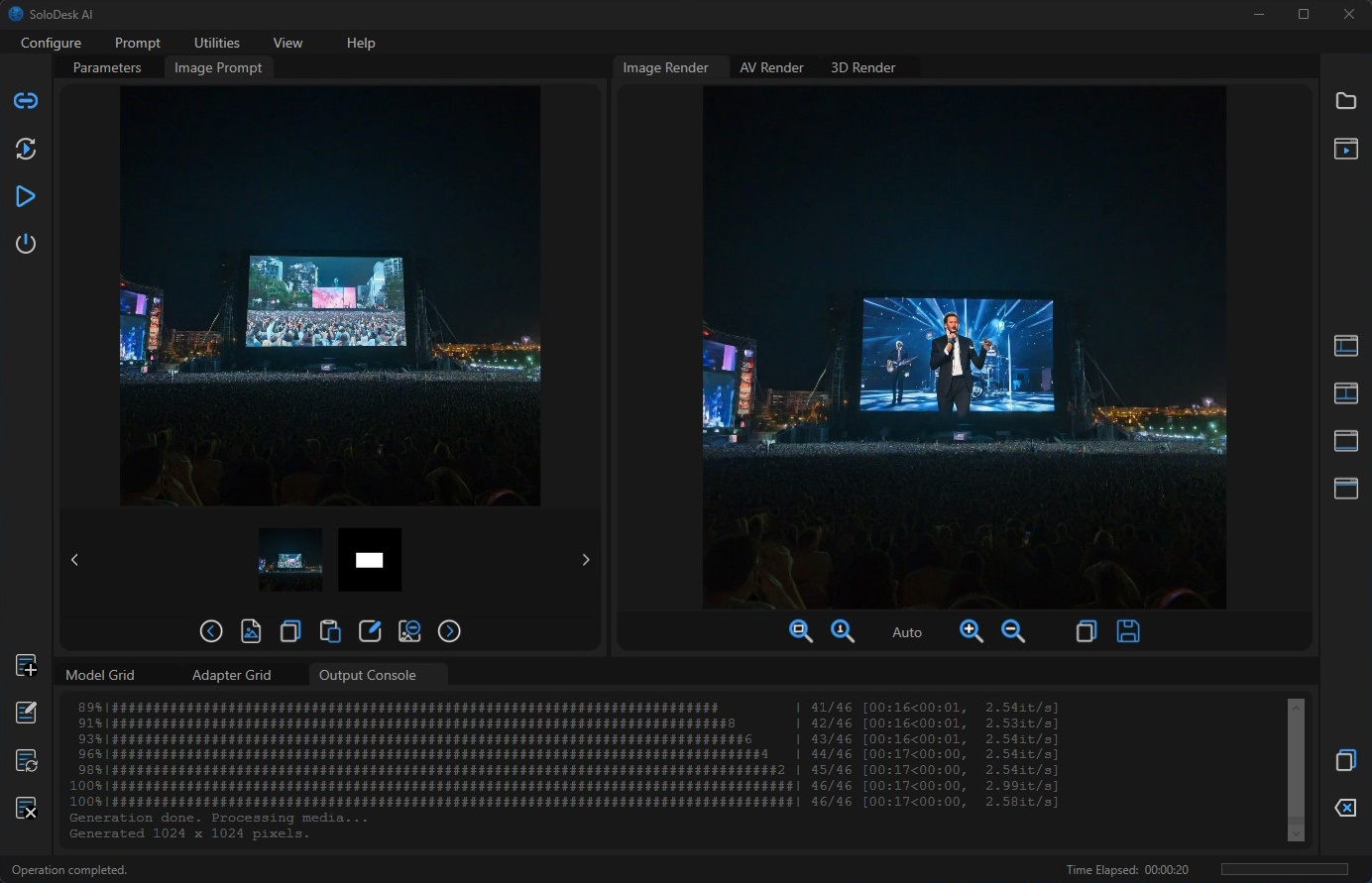
Task: Click the chain link icon in left sidebar
Action: click(x=26, y=101)
